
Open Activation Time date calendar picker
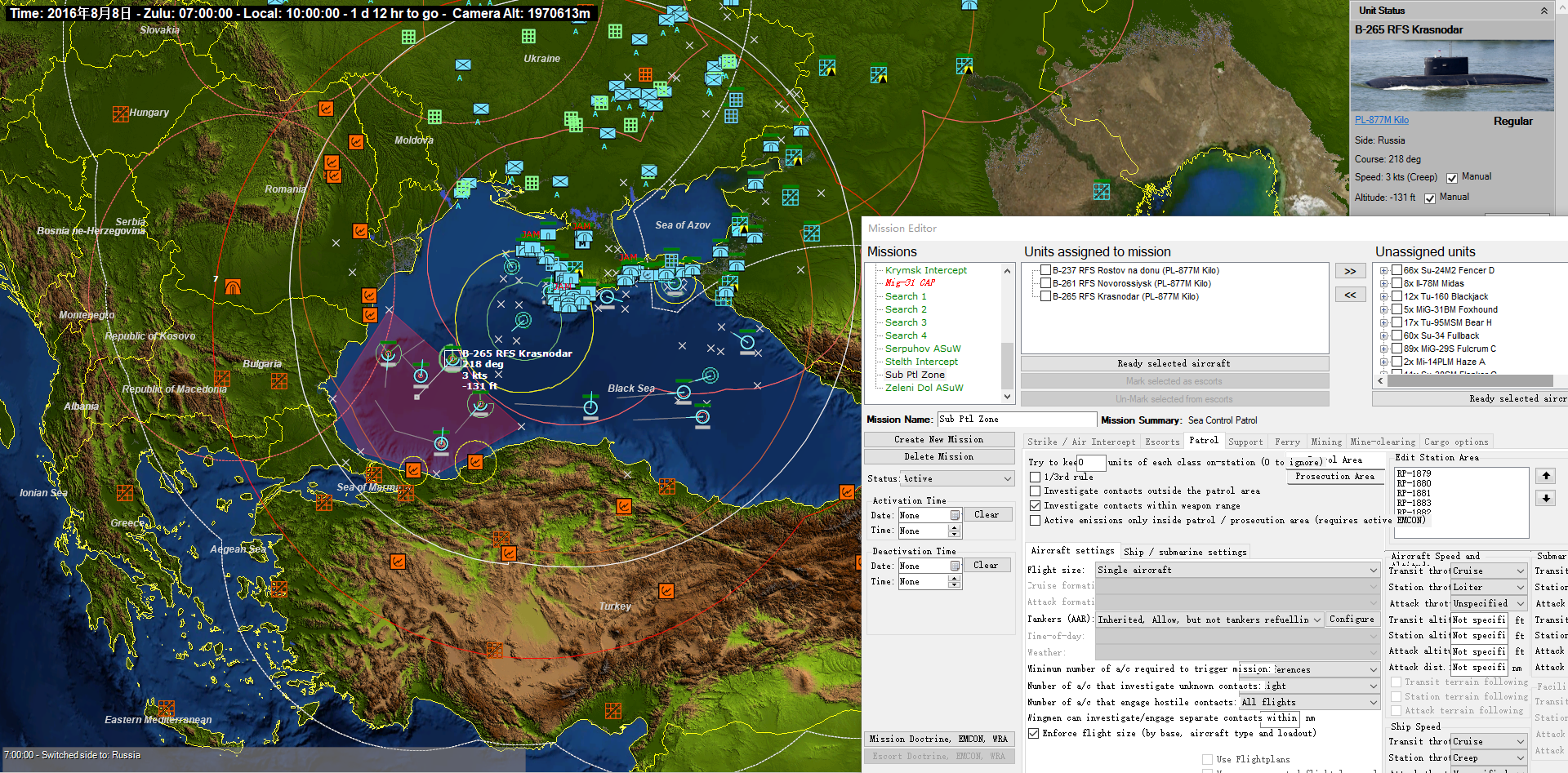pos(955,515)
